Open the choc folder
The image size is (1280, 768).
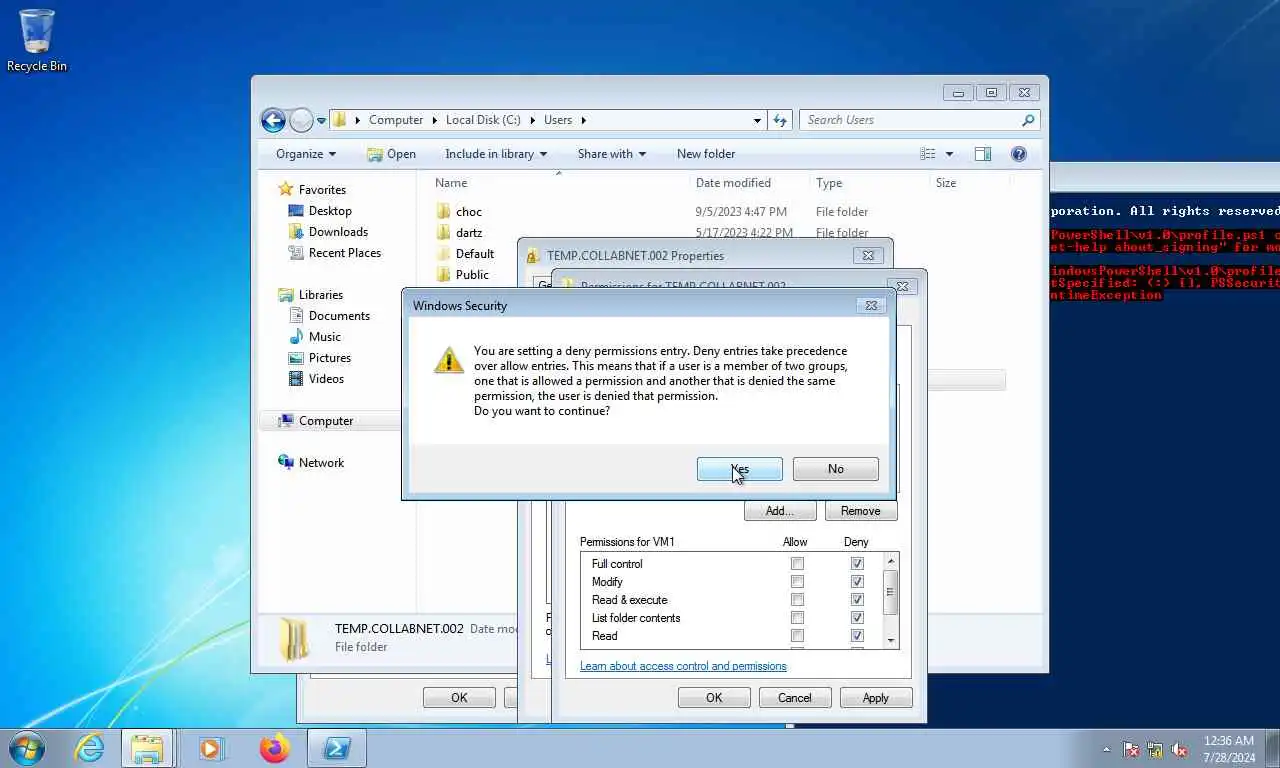469,212
